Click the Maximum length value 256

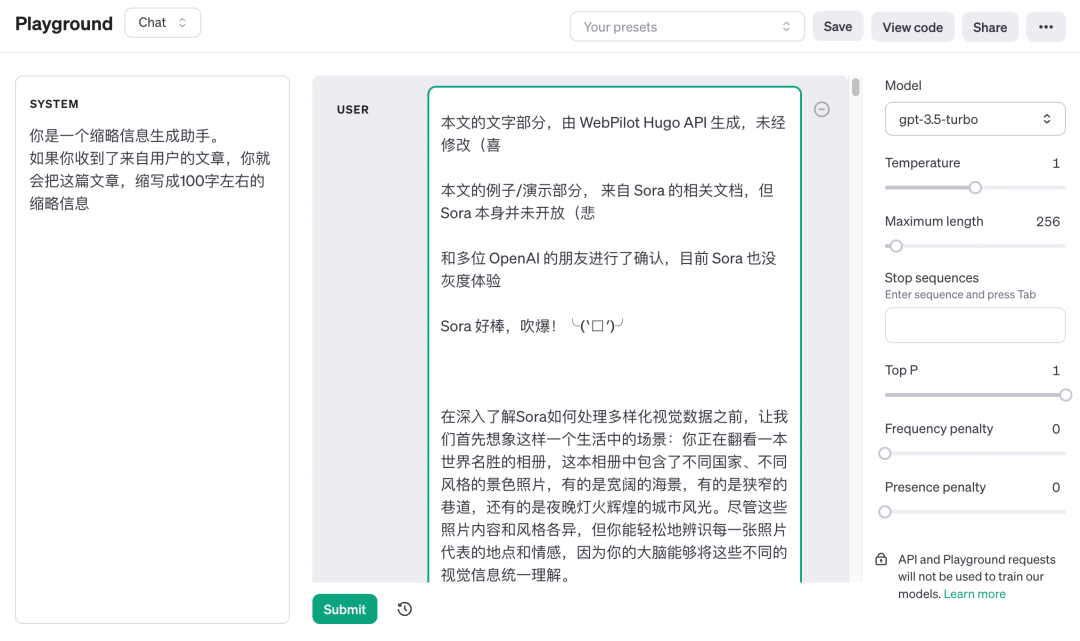1048,222
